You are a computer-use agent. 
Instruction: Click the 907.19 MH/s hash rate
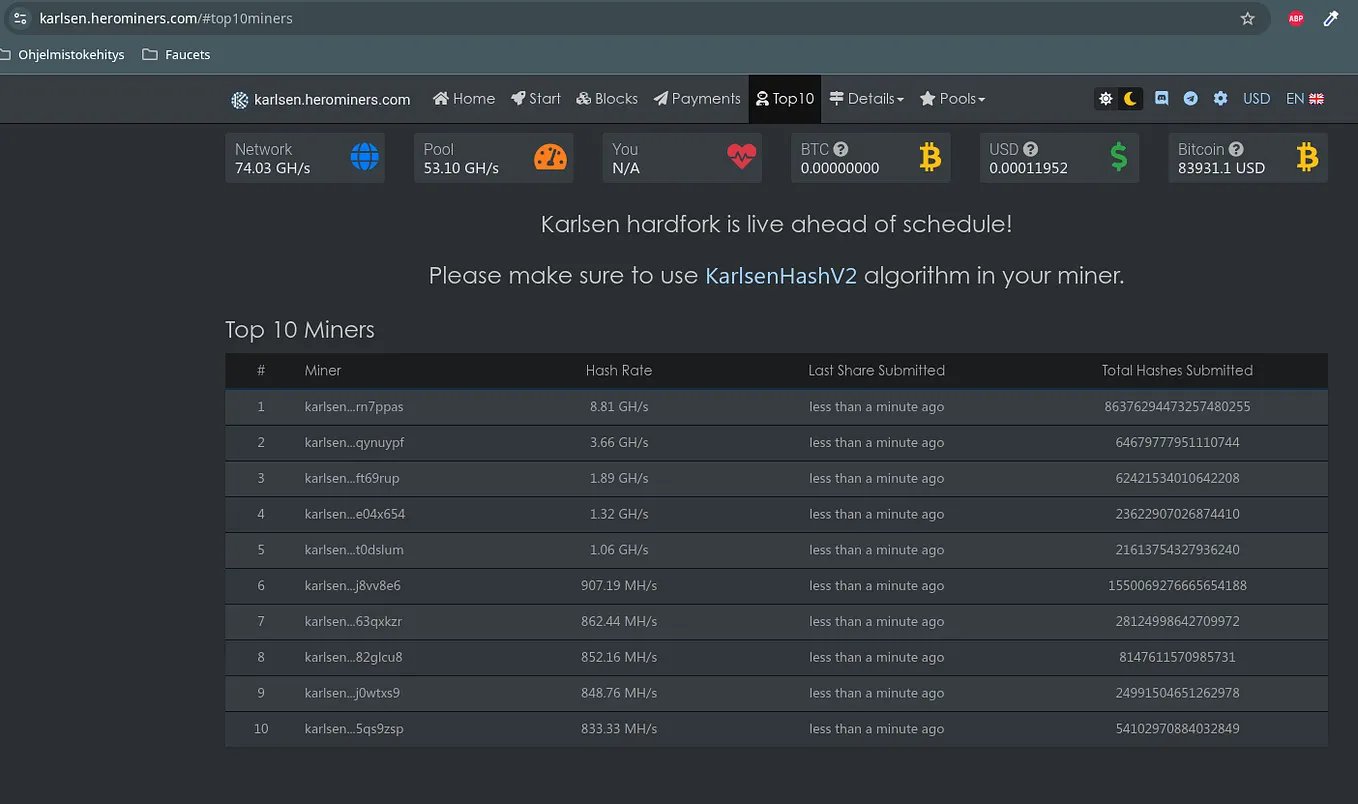pos(619,586)
